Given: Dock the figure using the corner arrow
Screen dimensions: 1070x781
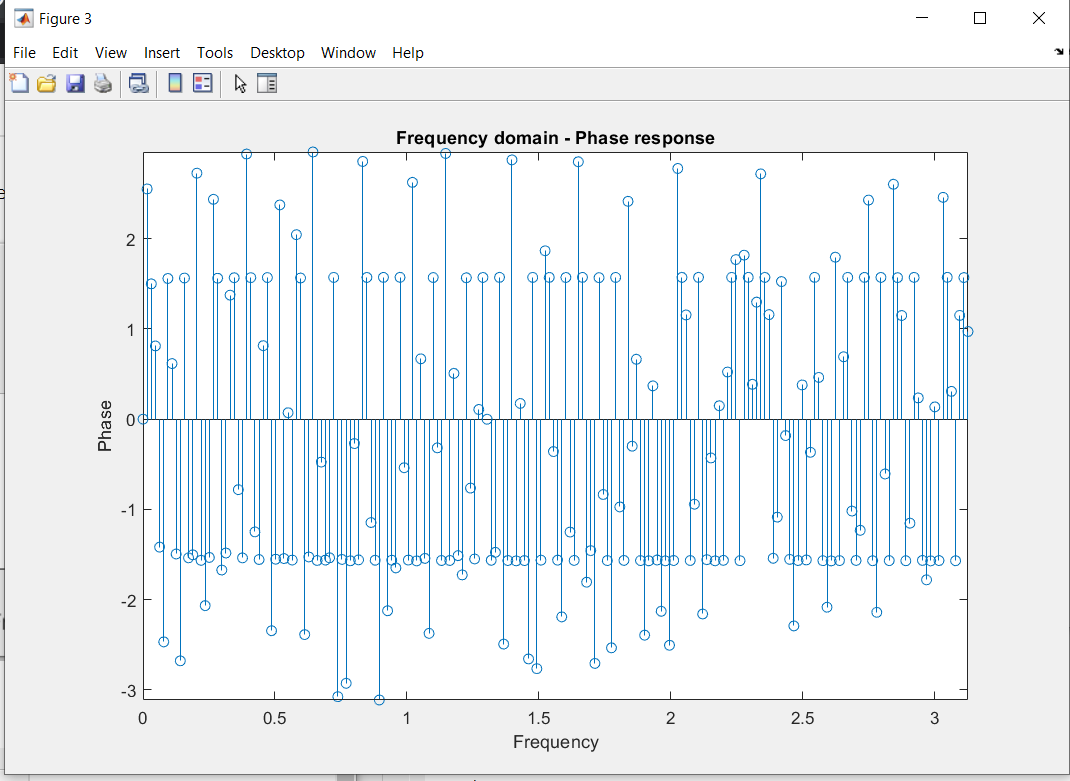Looking at the screenshot, I should (1059, 52).
